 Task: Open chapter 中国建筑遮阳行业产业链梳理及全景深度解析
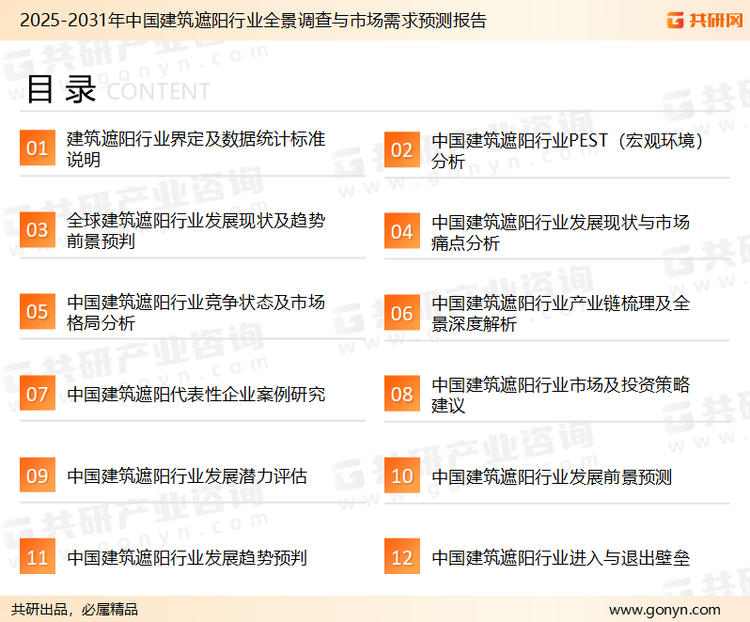[x=561, y=314]
